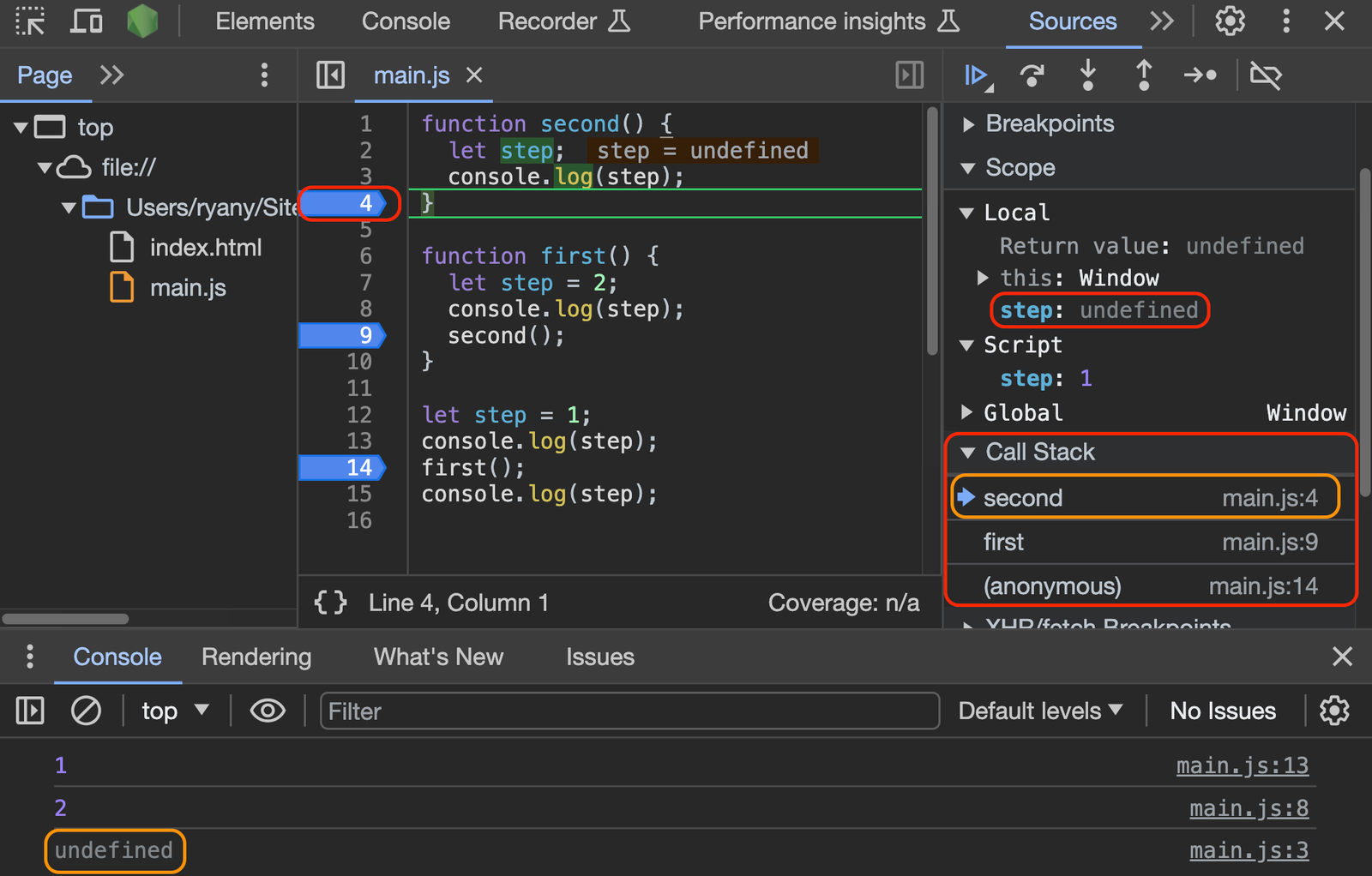Toggle the device toolbar

click(86, 21)
